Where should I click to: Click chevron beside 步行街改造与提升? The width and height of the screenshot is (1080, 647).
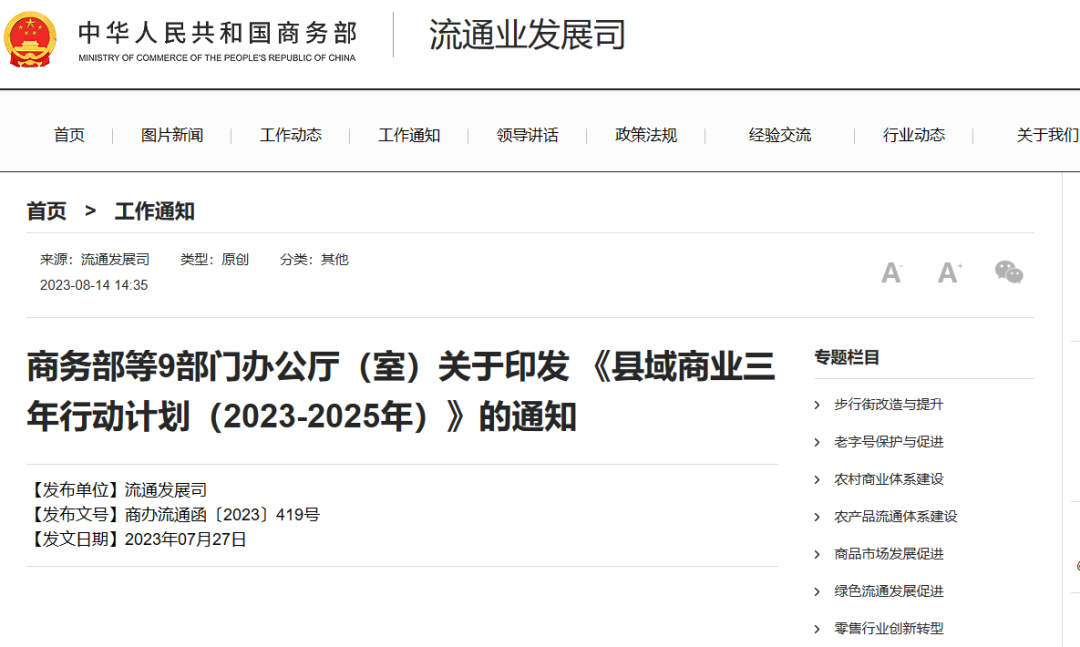click(x=817, y=405)
